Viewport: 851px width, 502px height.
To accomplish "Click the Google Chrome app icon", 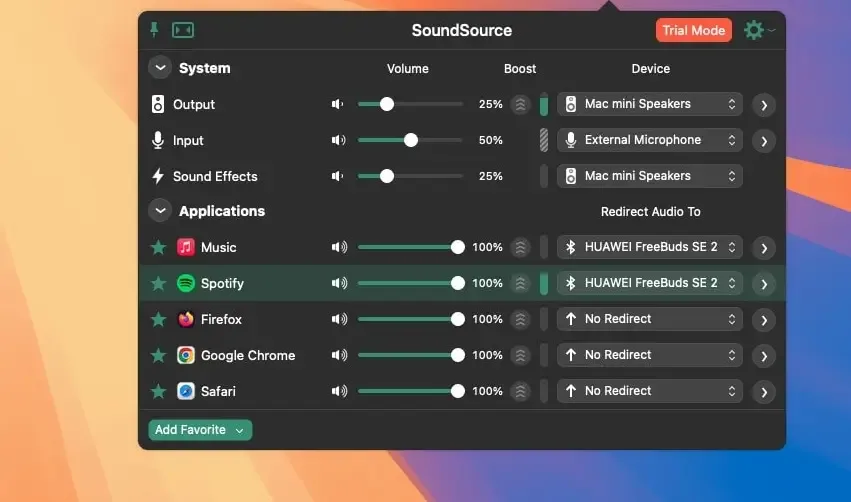I will coord(186,355).
